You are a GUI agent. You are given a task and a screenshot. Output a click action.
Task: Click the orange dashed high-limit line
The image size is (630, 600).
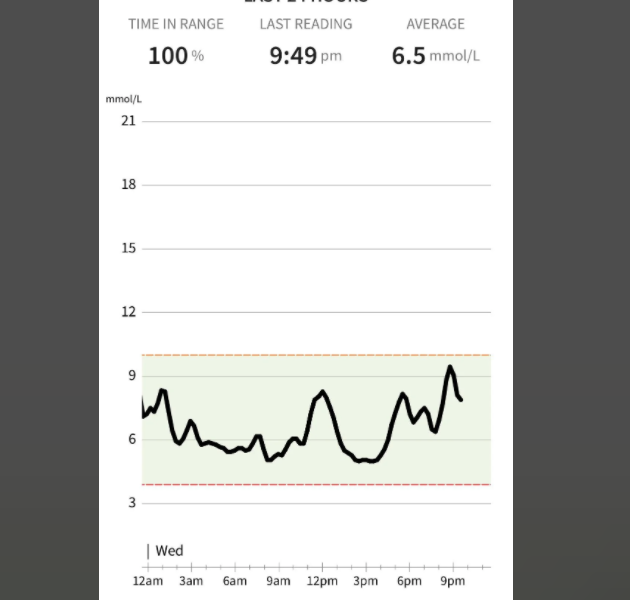click(316, 355)
